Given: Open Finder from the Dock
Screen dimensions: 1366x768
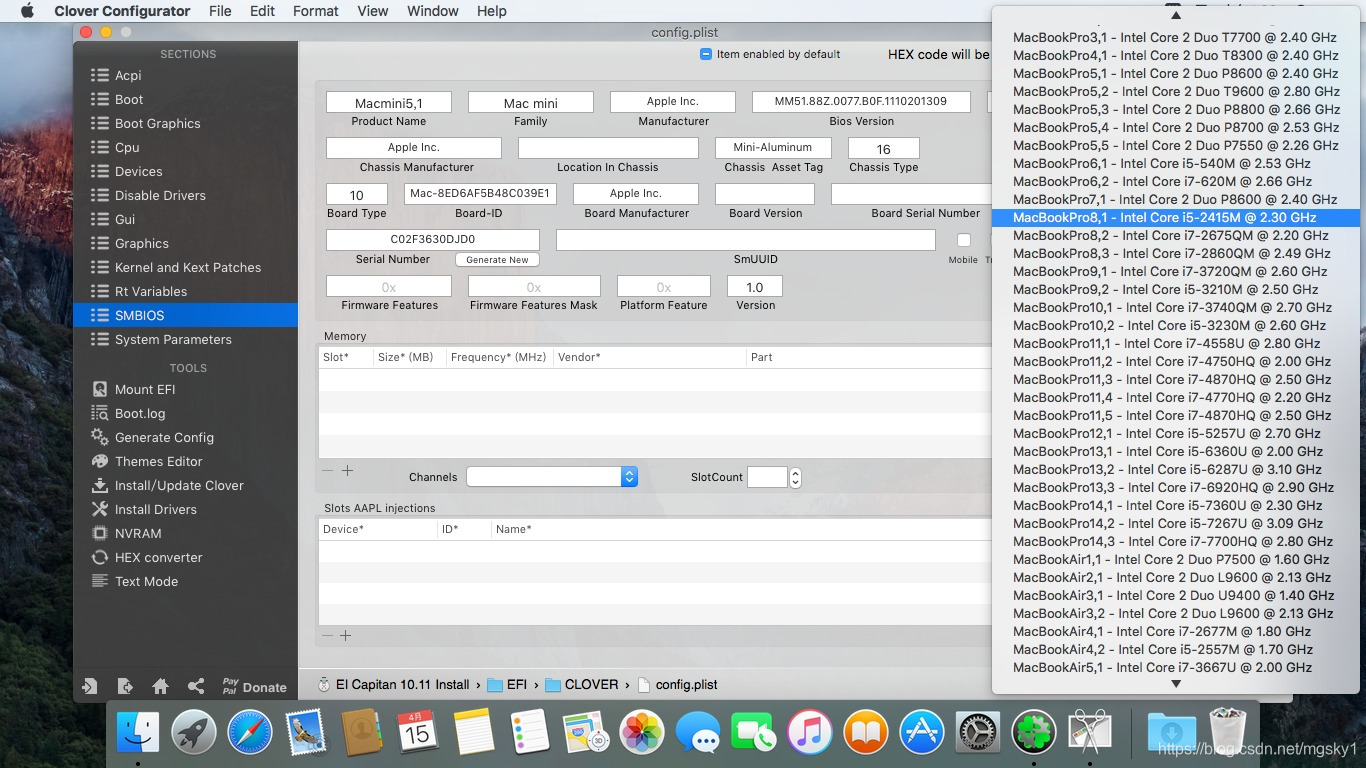Looking at the screenshot, I should pos(138,733).
